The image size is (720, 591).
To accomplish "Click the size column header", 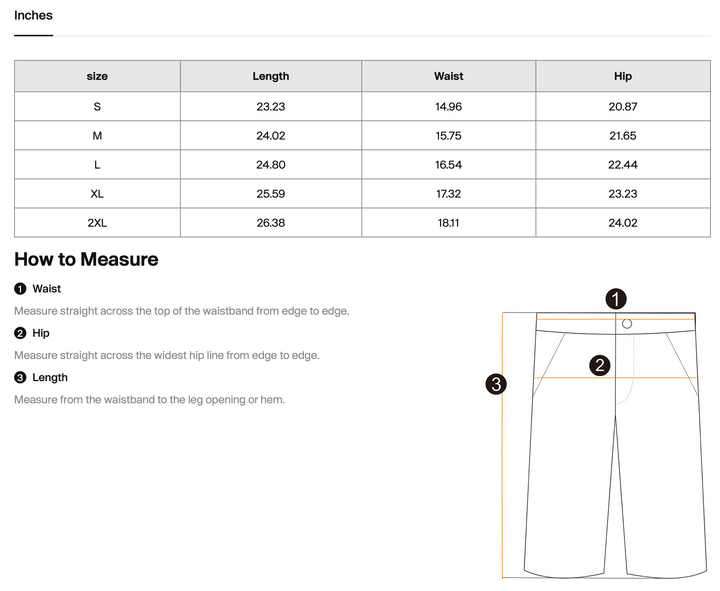I will 97,76.
